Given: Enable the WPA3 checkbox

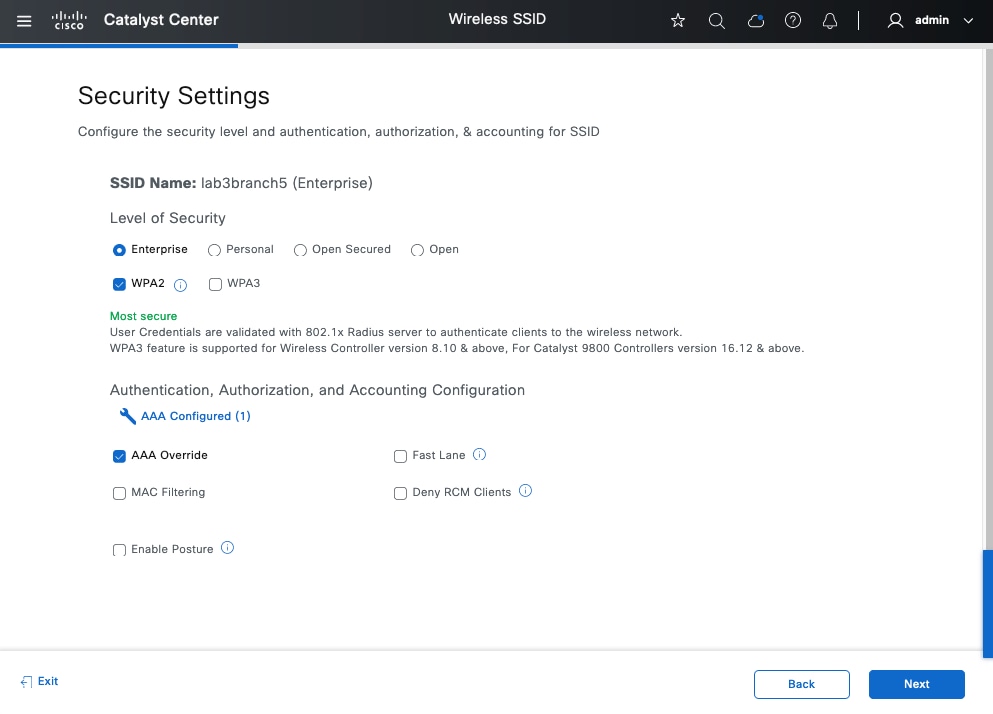Looking at the screenshot, I should click(215, 284).
